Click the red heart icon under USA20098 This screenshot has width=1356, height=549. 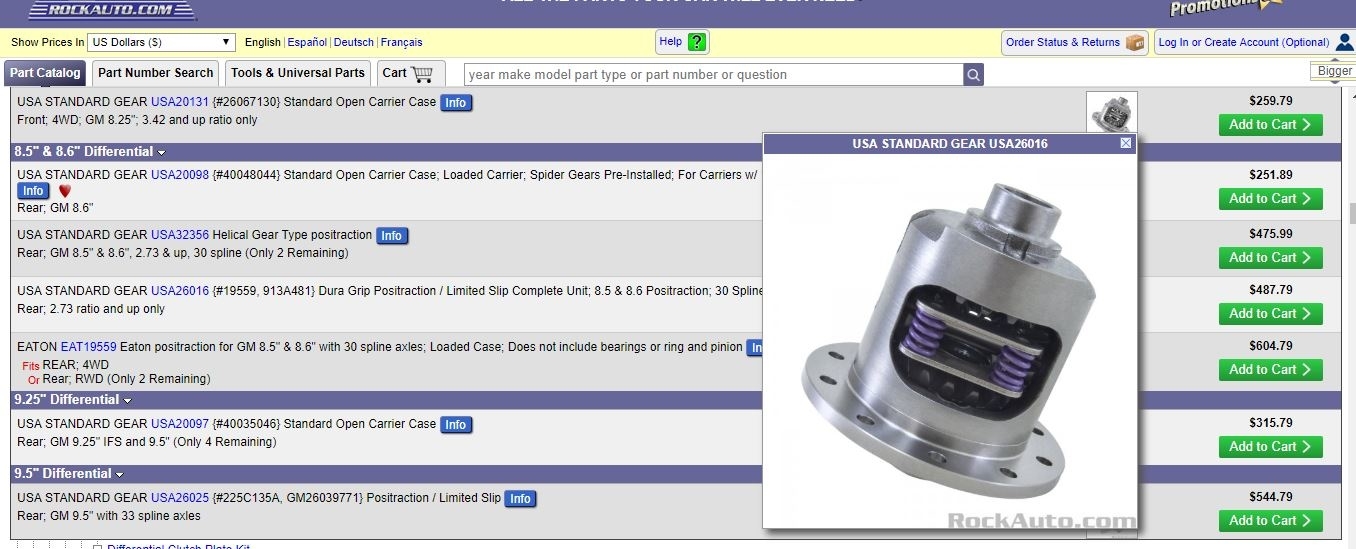point(65,191)
